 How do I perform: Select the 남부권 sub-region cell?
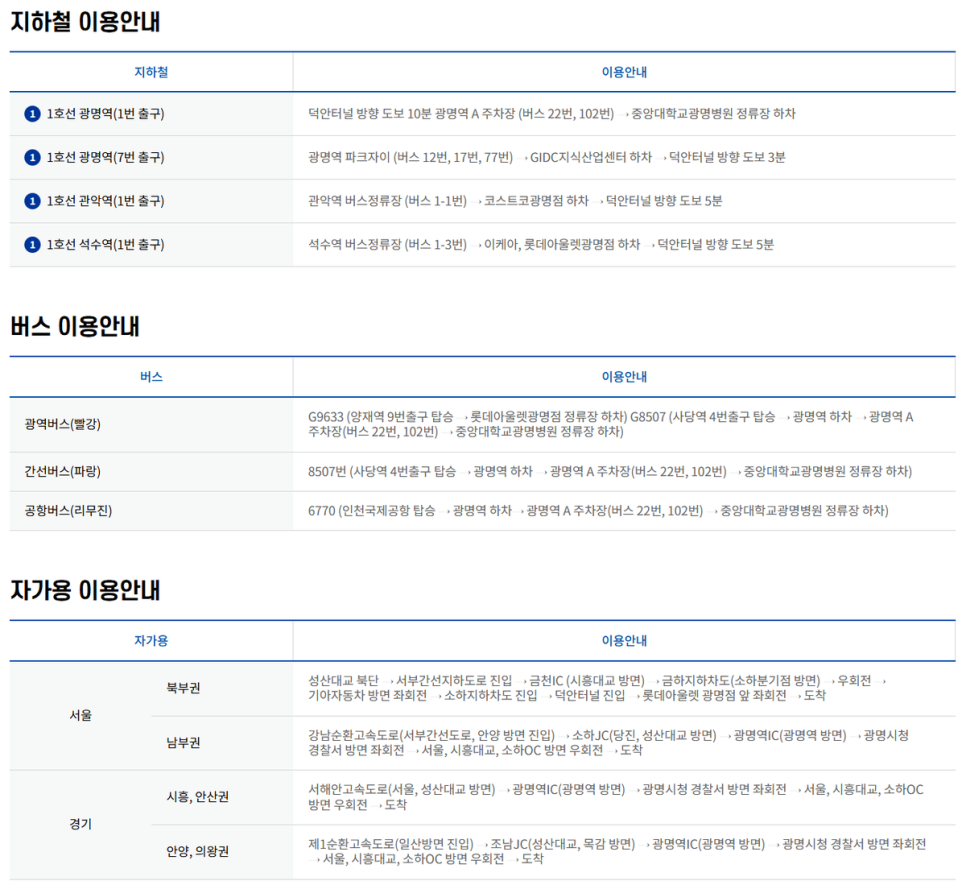183,743
